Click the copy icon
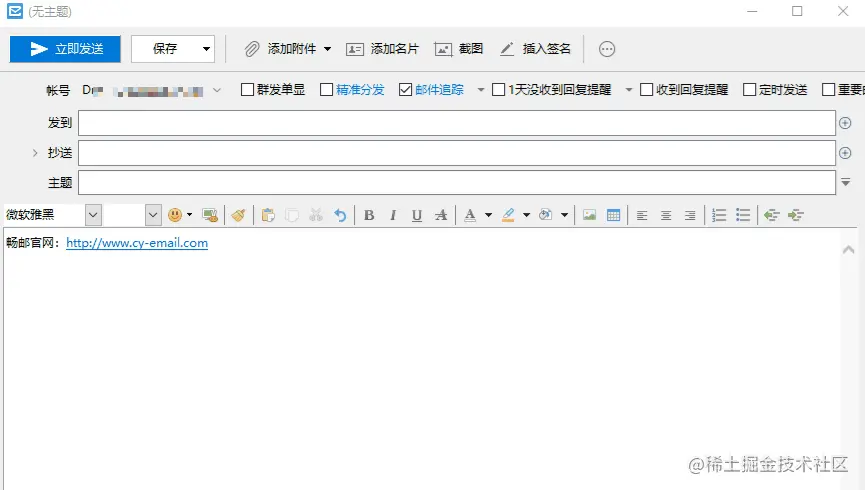This screenshot has width=865, height=490. tap(292, 215)
